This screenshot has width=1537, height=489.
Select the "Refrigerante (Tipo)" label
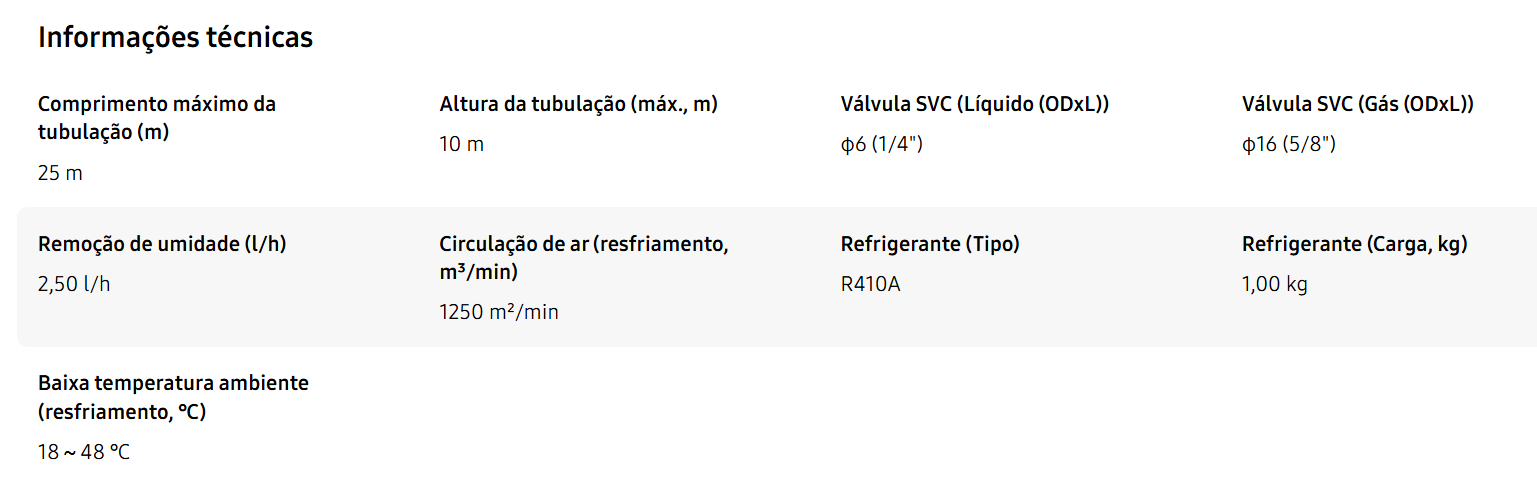click(930, 244)
